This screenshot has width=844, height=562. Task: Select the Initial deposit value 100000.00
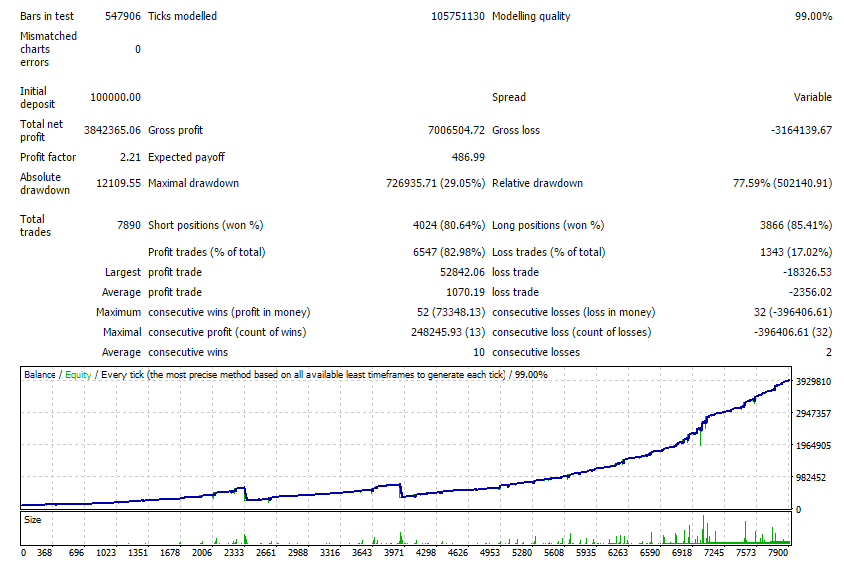(x=115, y=97)
